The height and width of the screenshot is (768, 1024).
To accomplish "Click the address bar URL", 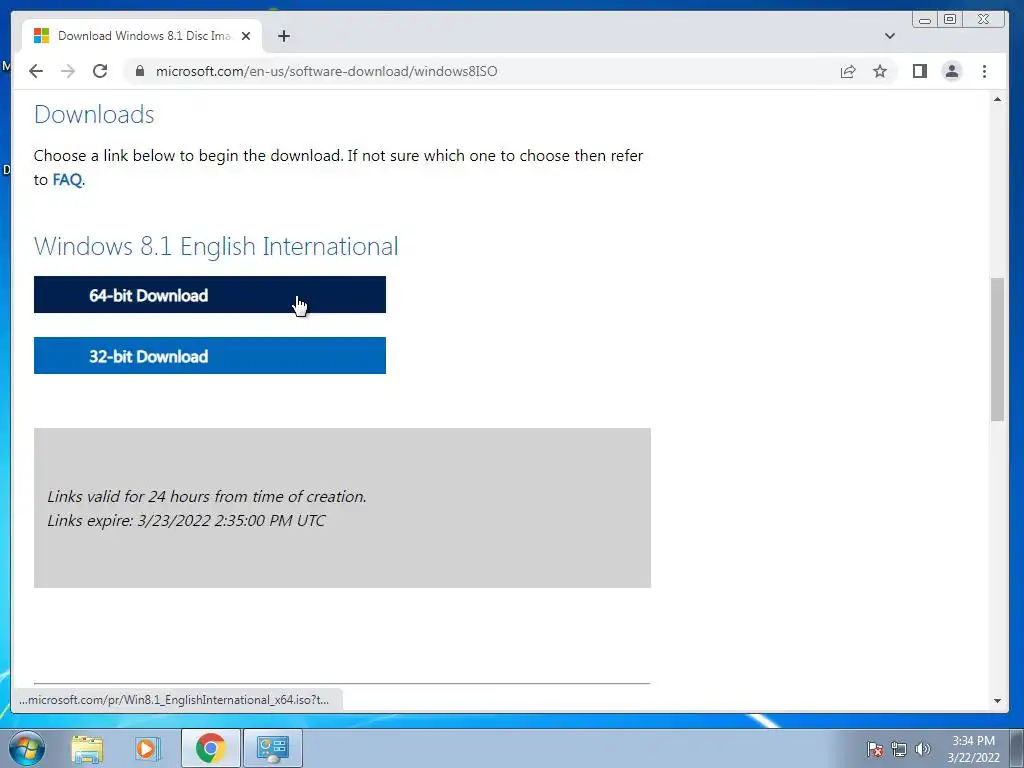I will pyautogui.click(x=327, y=71).
